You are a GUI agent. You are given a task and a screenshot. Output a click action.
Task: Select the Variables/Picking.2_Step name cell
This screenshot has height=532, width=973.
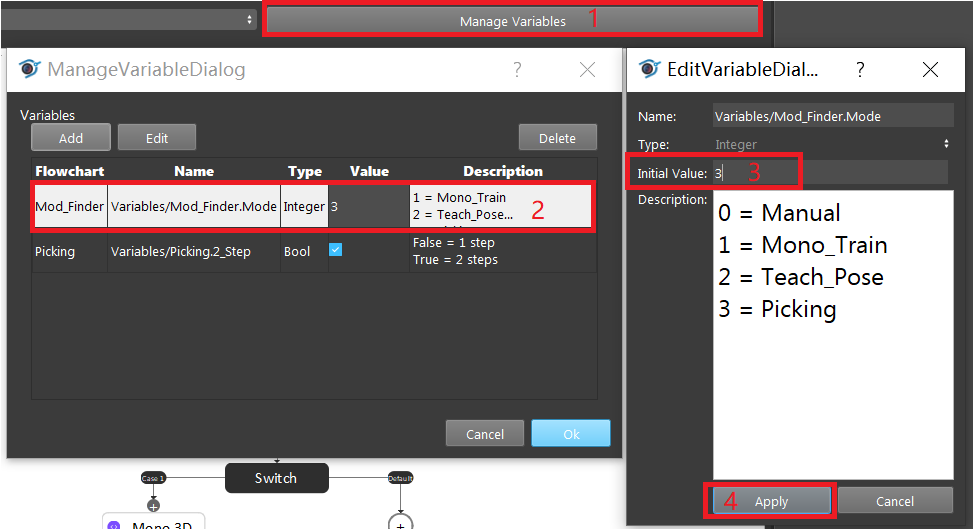point(194,251)
